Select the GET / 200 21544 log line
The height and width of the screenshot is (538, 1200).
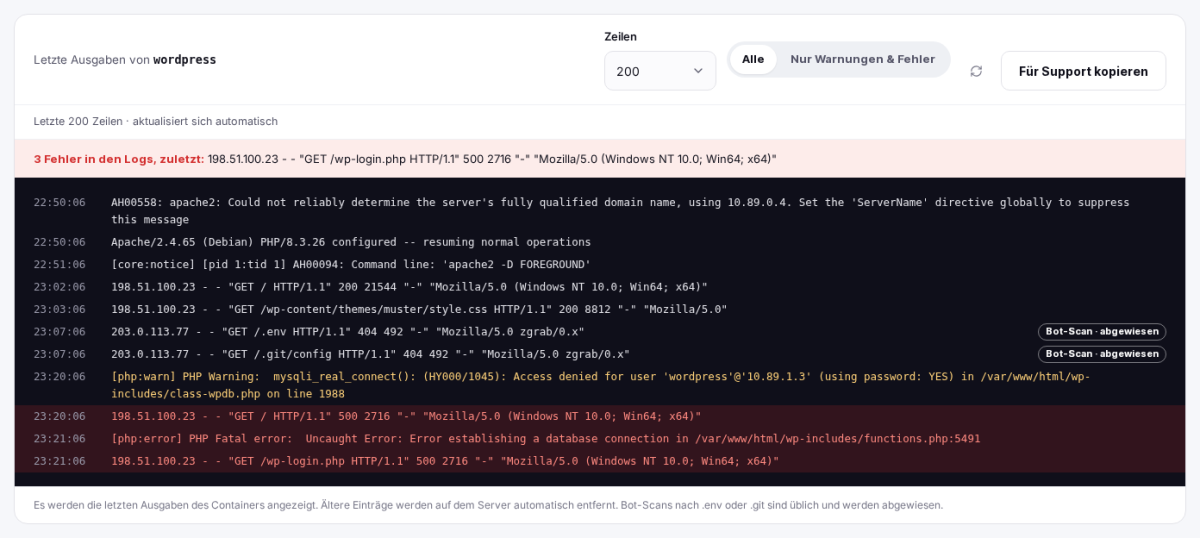(x=600, y=287)
